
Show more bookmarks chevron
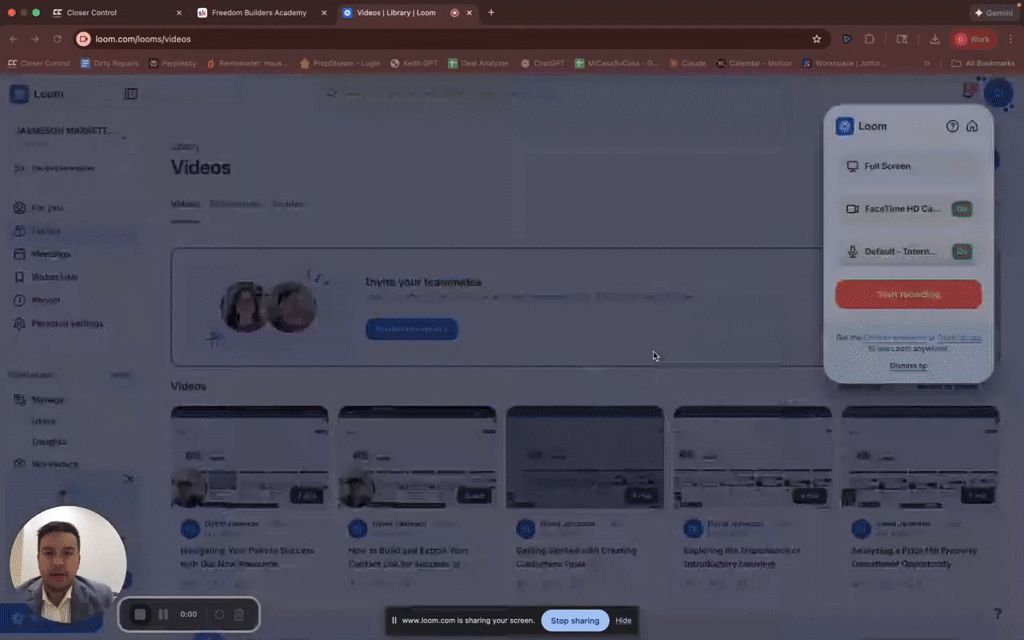point(927,63)
